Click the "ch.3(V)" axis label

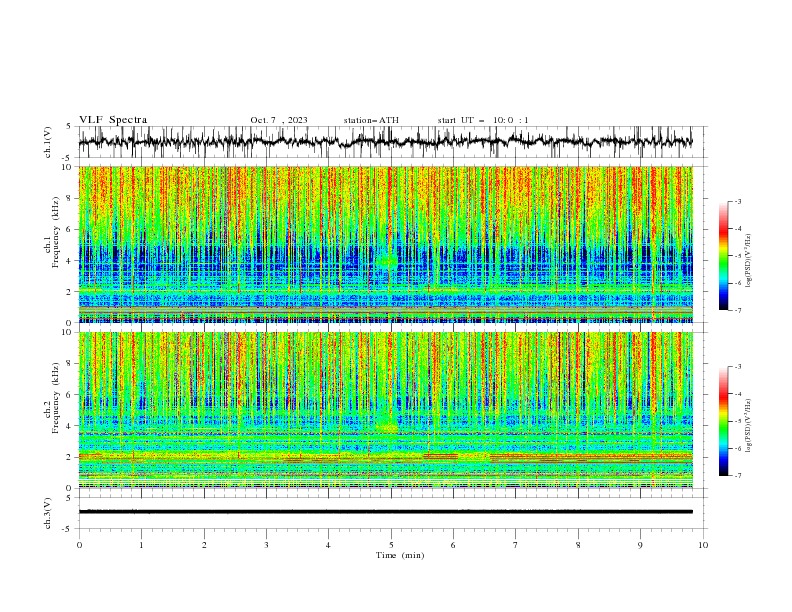coord(48,513)
